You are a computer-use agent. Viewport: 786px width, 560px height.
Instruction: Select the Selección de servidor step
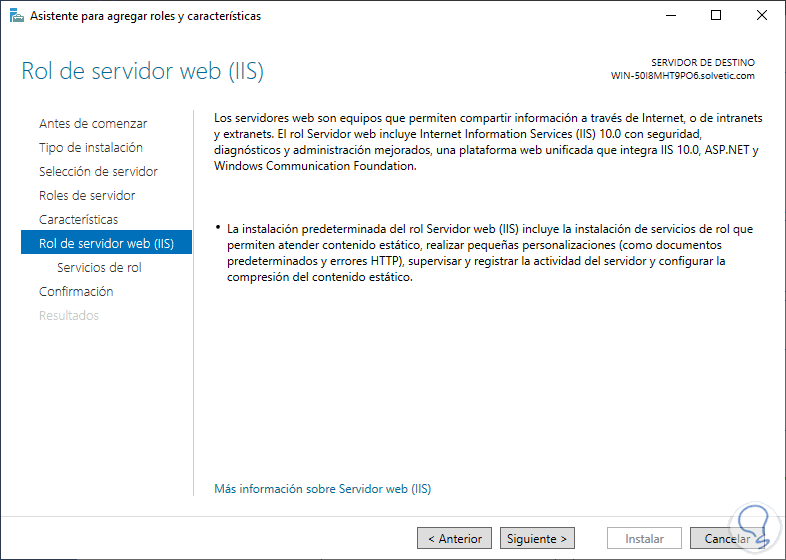pyautogui.click(x=98, y=172)
